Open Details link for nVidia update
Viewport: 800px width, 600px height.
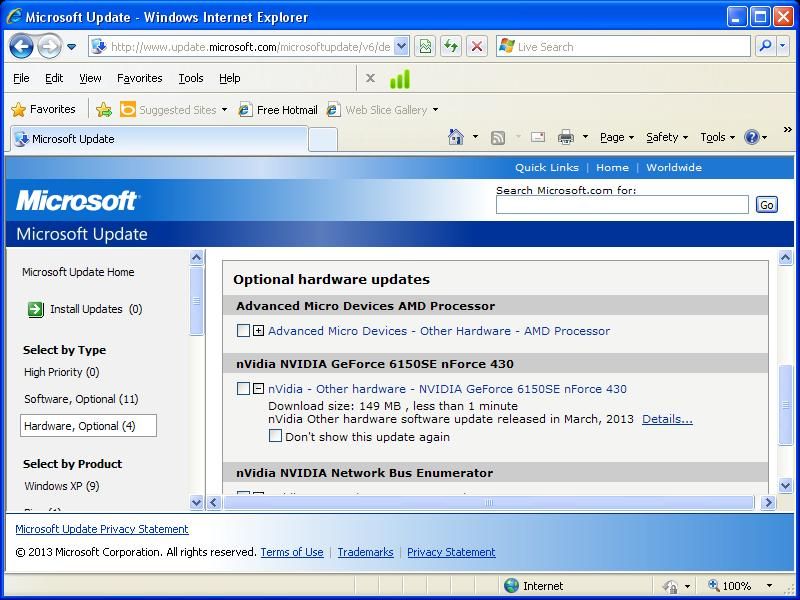667,419
